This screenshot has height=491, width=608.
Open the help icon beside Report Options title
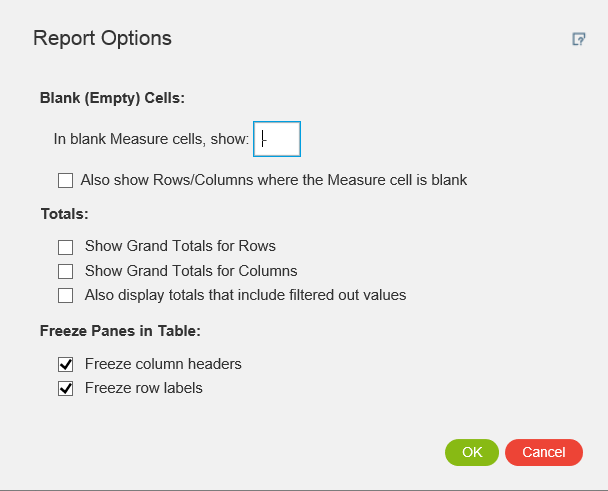pyautogui.click(x=578, y=39)
